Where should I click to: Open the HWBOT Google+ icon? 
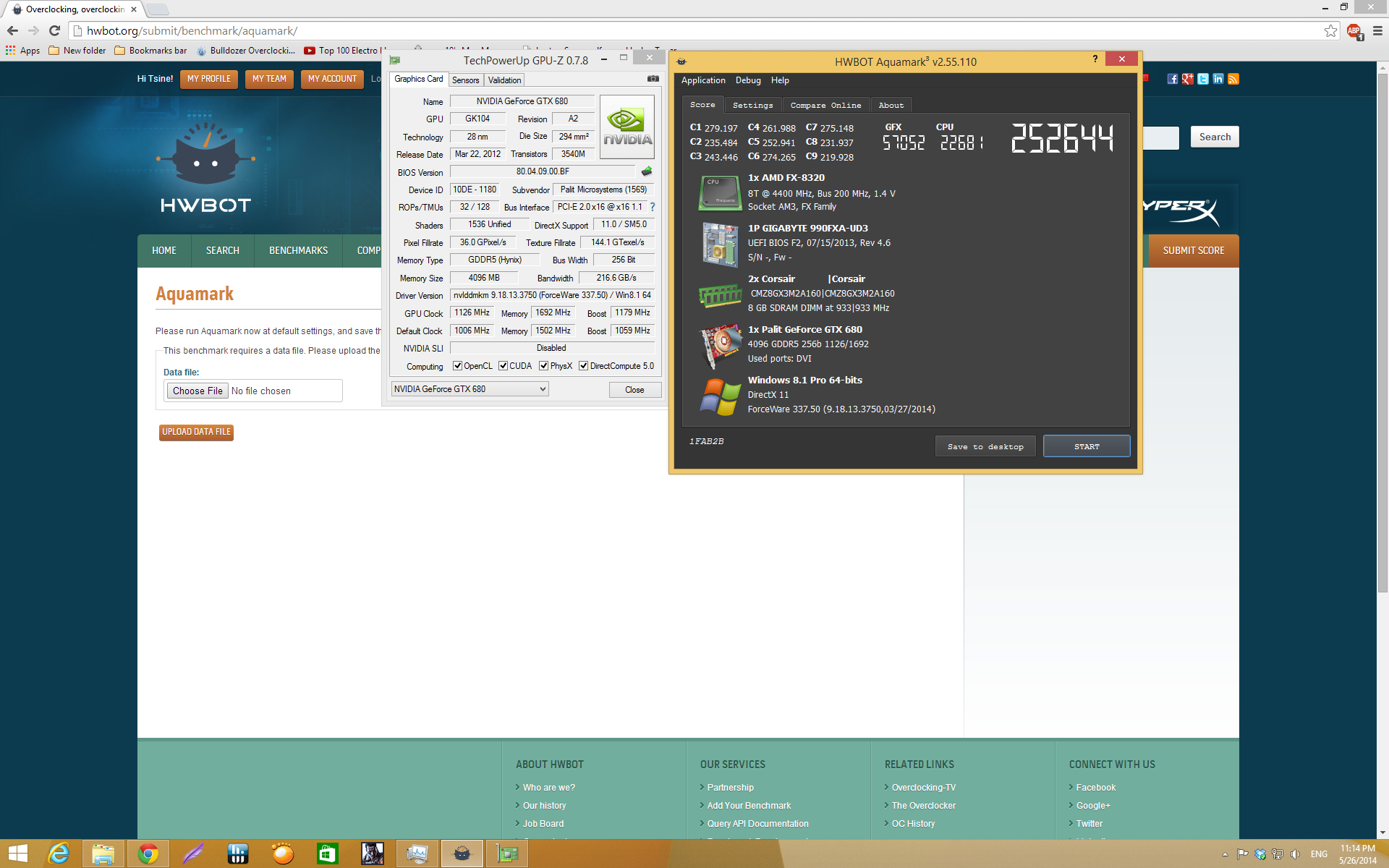[x=1187, y=79]
